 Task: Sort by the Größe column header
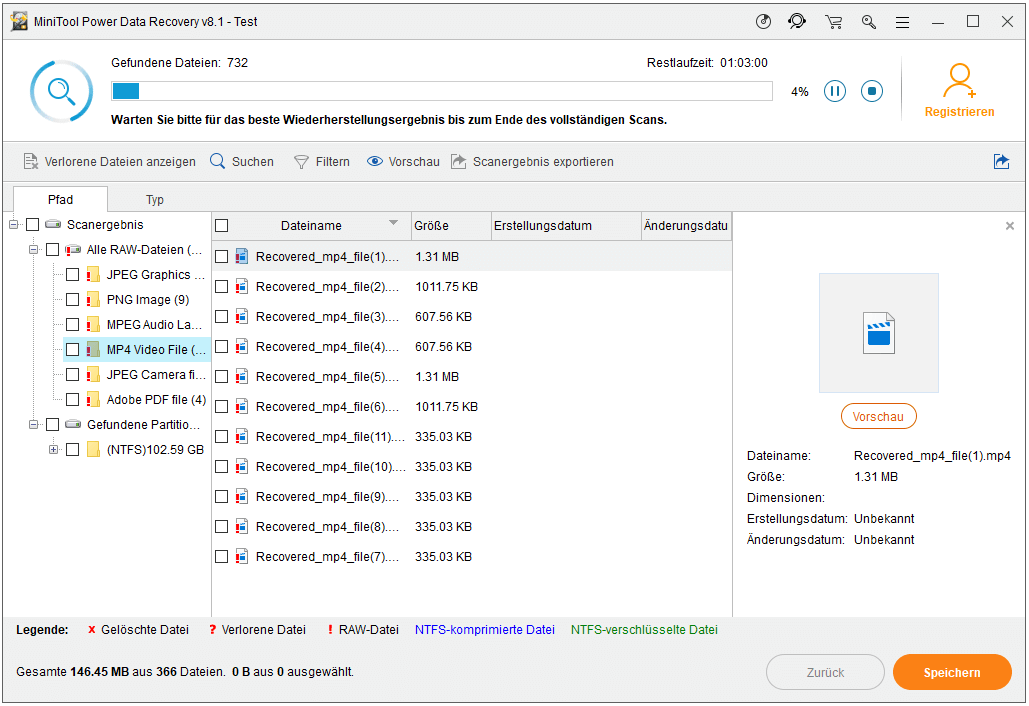click(452, 226)
